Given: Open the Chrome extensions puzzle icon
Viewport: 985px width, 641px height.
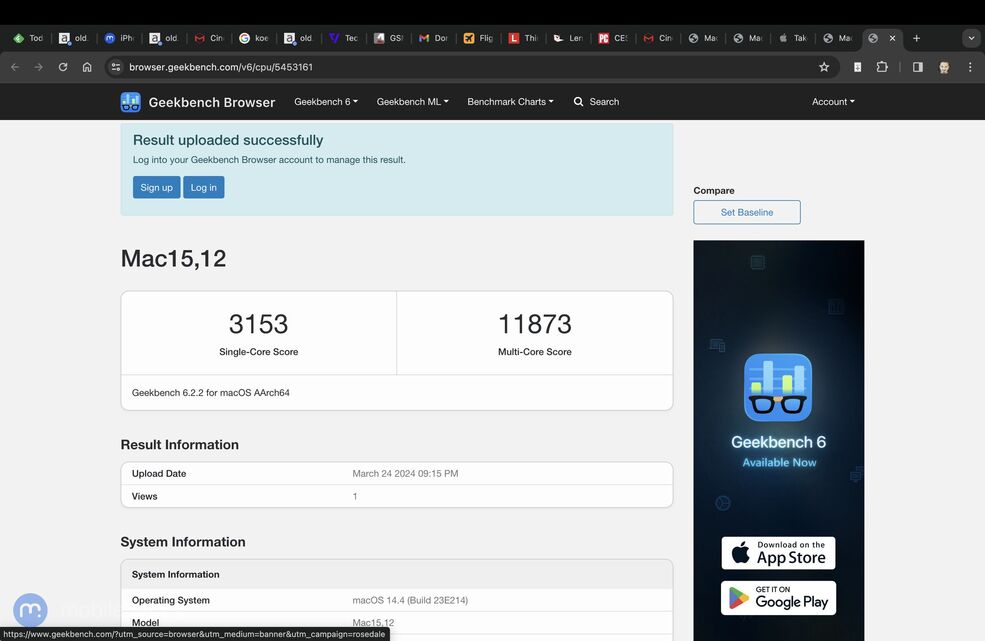Looking at the screenshot, I should coord(882,67).
